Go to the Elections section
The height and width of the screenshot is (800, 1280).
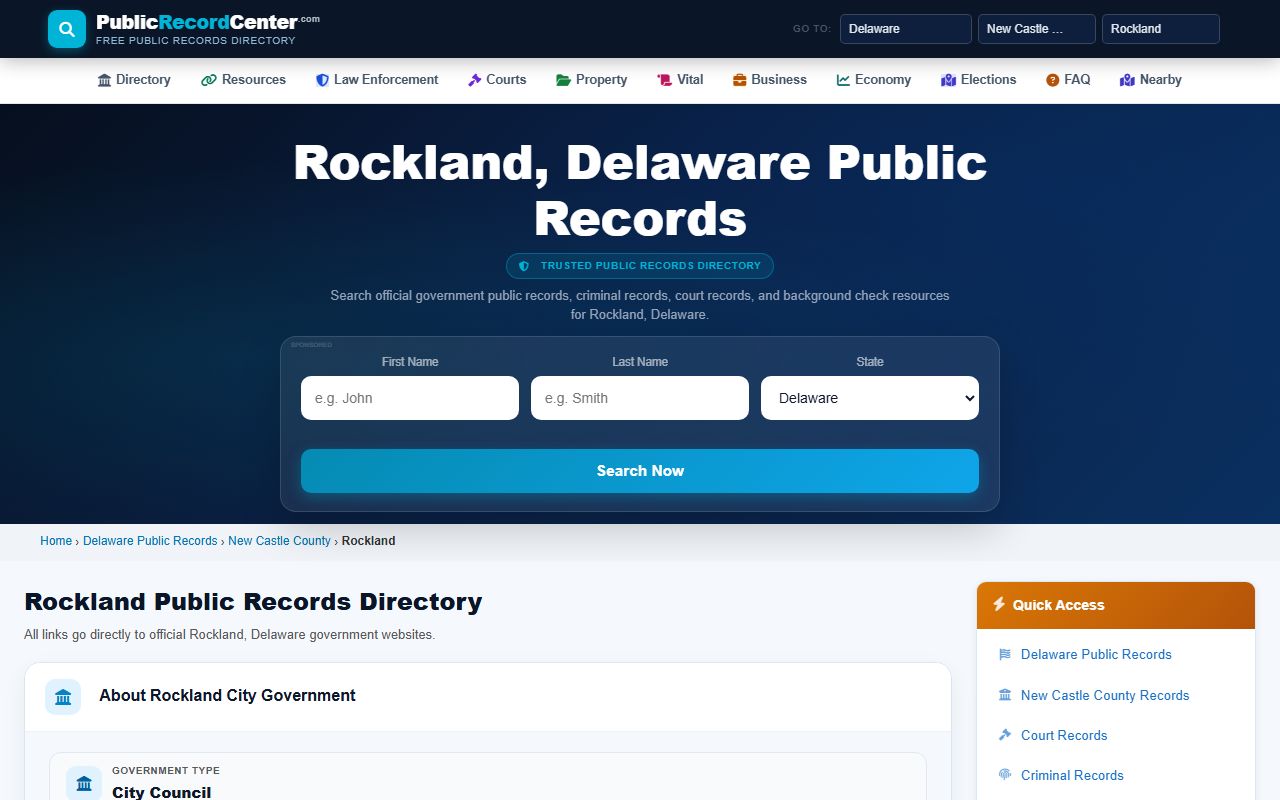tap(979, 80)
